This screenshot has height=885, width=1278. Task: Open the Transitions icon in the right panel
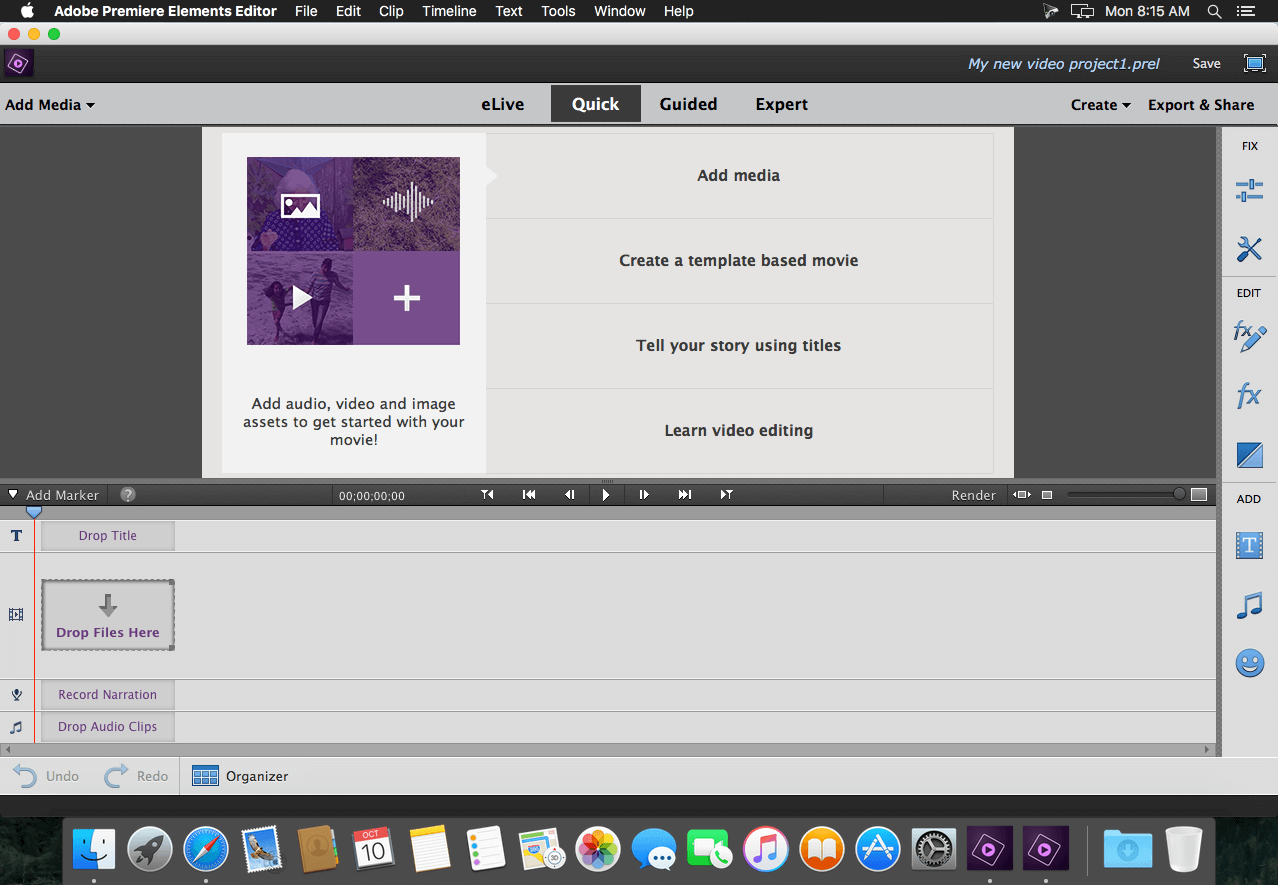[x=1249, y=456]
